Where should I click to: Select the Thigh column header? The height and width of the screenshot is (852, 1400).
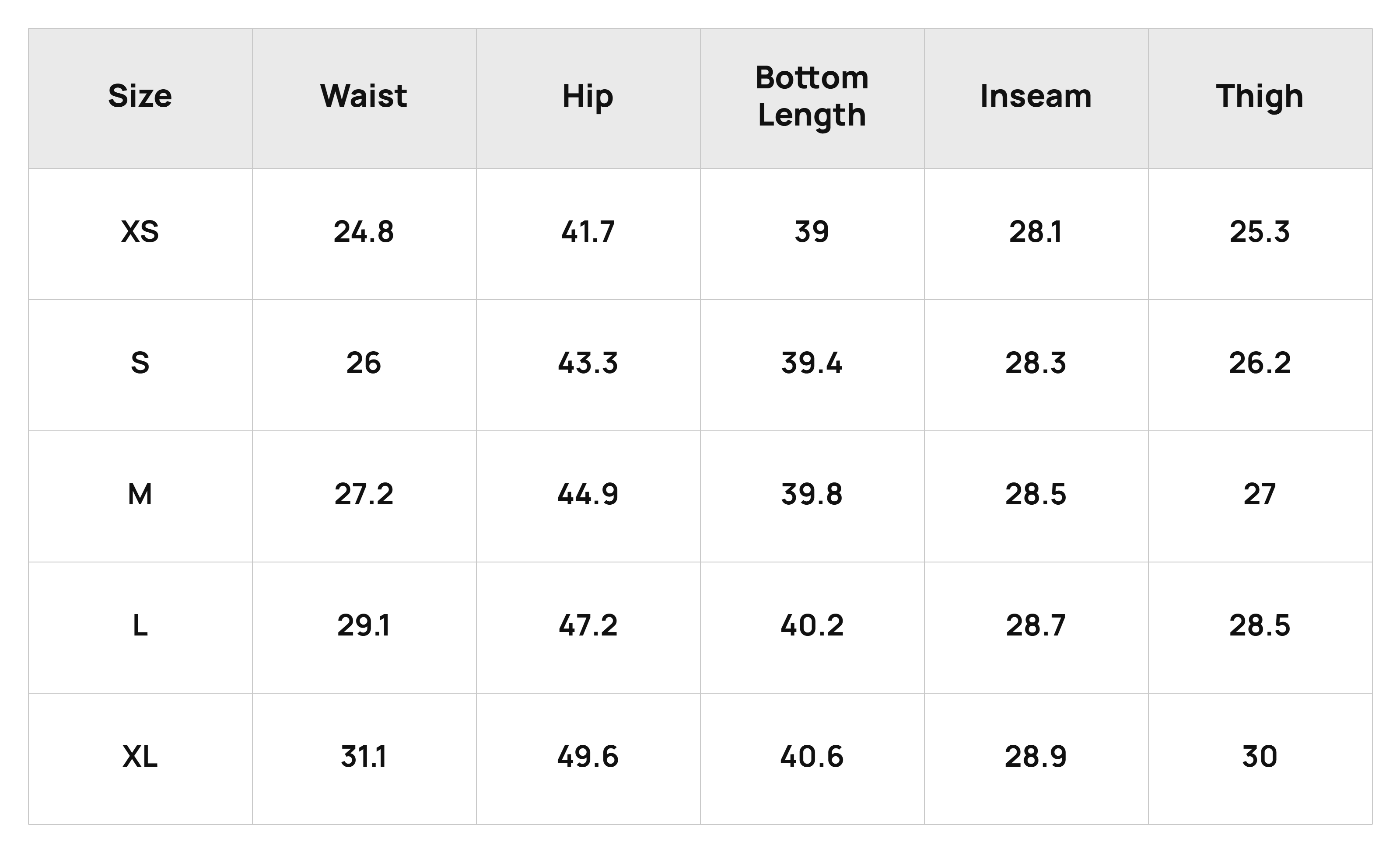pos(1260,98)
